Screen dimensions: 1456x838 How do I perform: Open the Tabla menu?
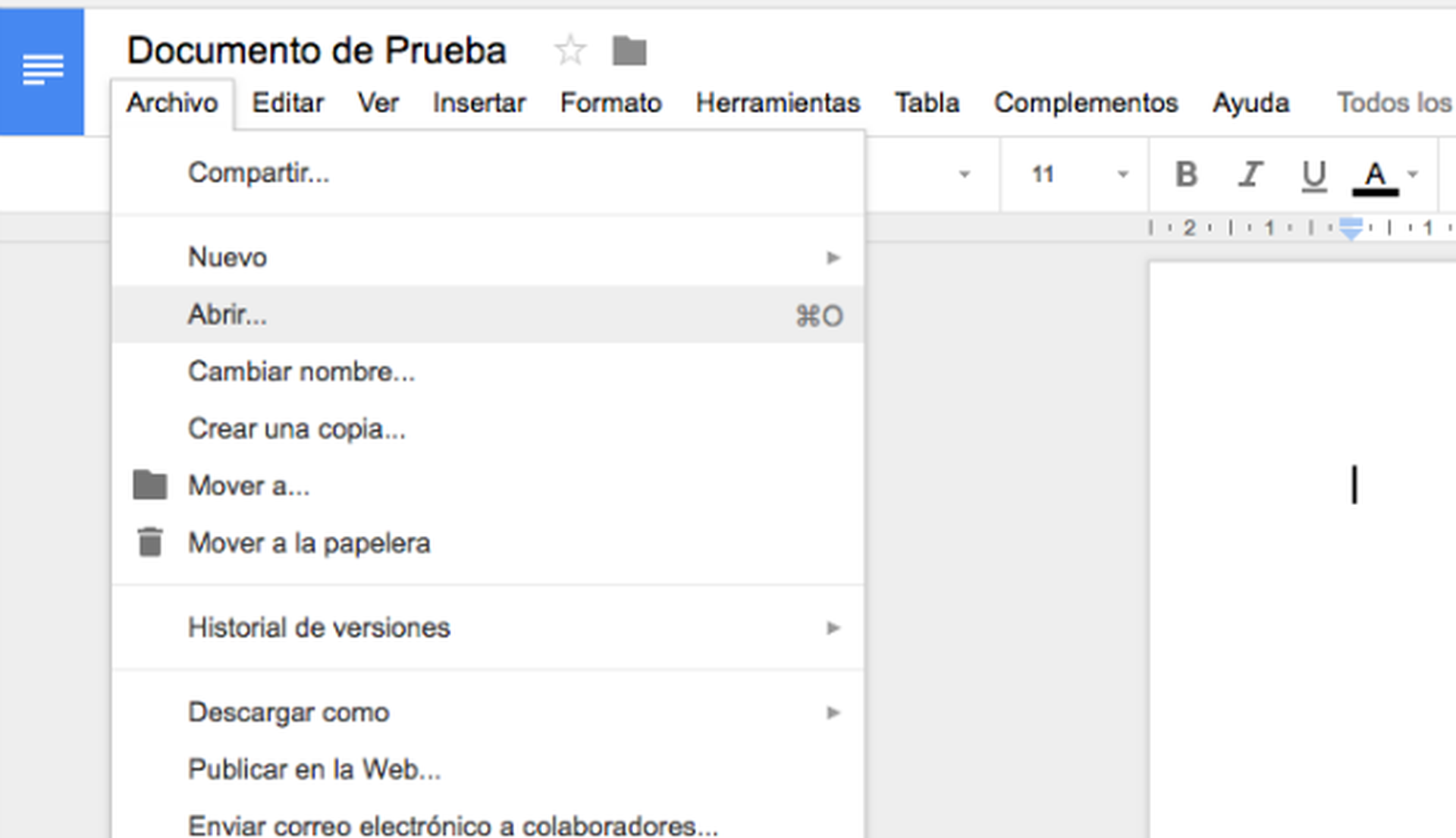tap(927, 102)
